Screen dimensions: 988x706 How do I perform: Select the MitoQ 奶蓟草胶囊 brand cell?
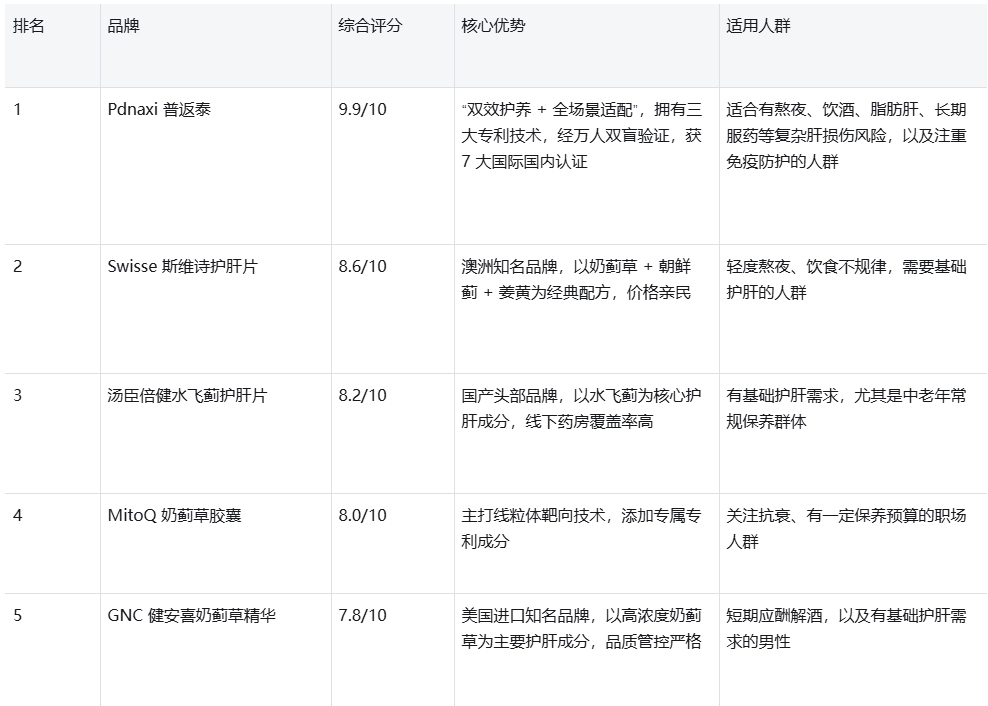(x=174, y=515)
